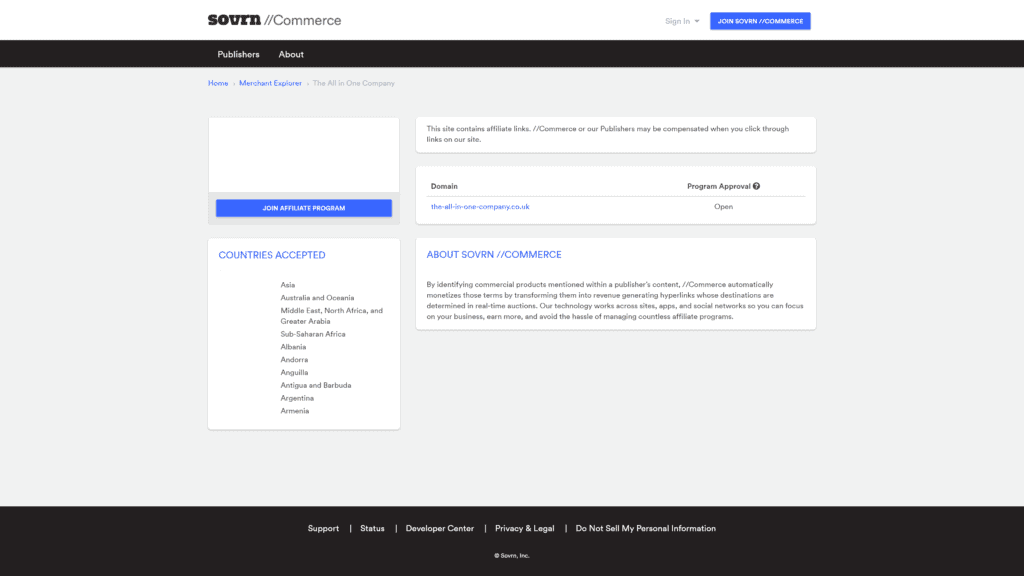Select Argentina in the countries list
This screenshot has height=576, width=1024.
[x=297, y=398]
